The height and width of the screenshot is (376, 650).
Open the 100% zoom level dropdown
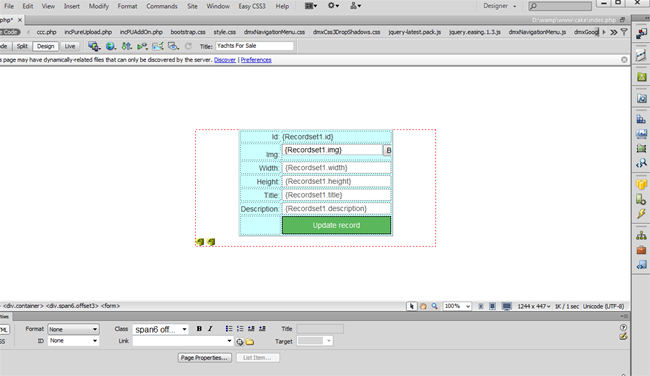click(457, 306)
